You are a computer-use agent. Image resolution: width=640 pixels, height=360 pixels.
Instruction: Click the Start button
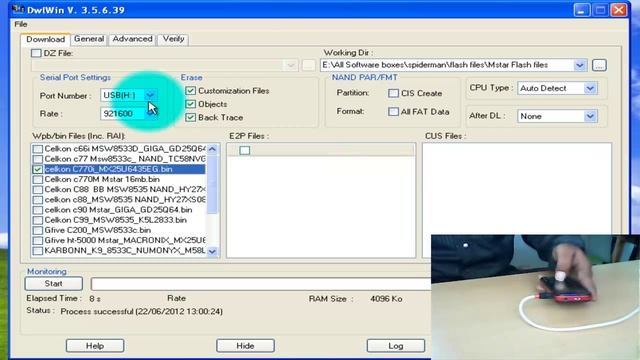pyautogui.click(x=53, y=284)
